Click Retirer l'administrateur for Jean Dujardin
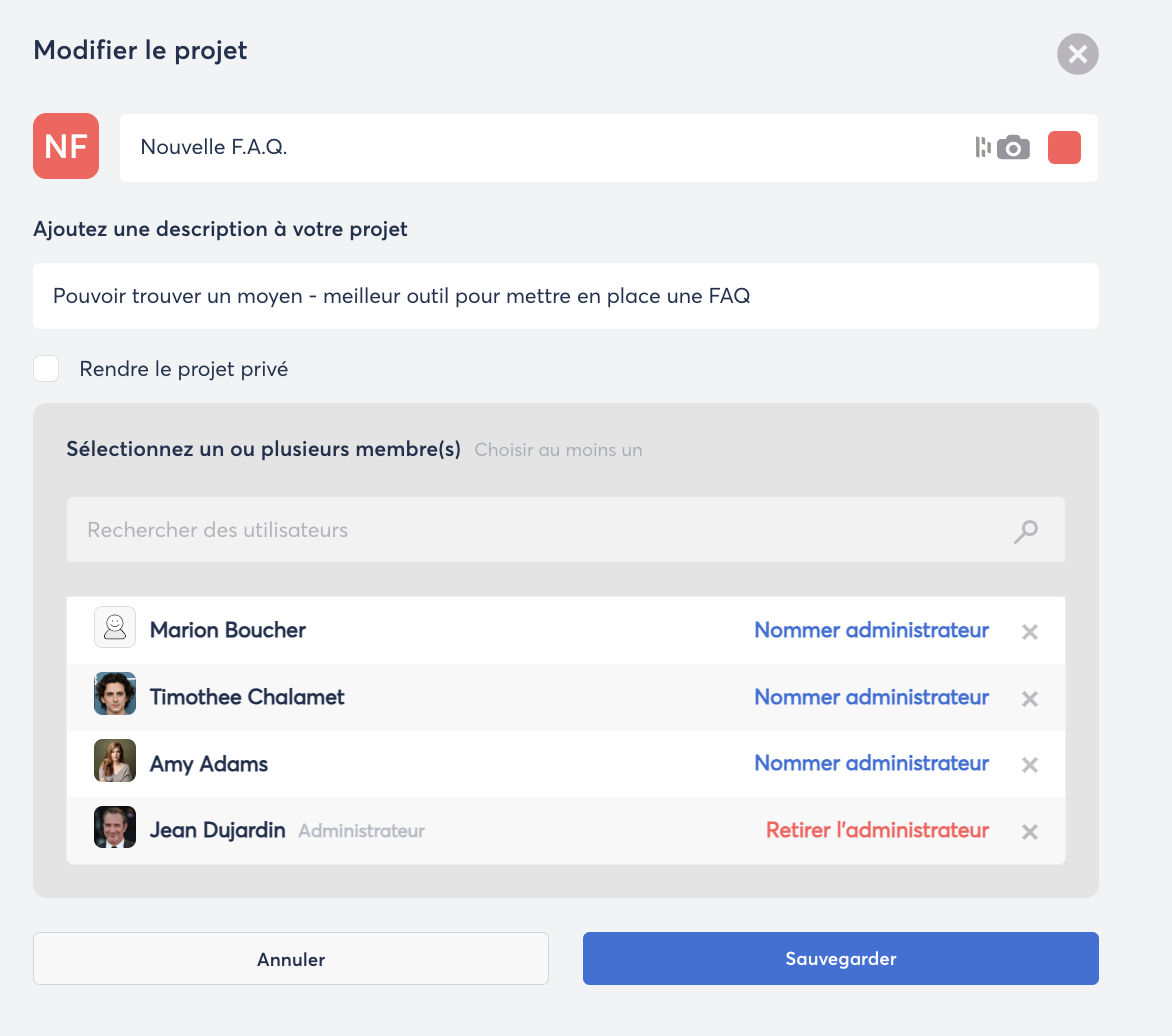This screenshot has width=1172, height=1036. click(x=877, y=830)
